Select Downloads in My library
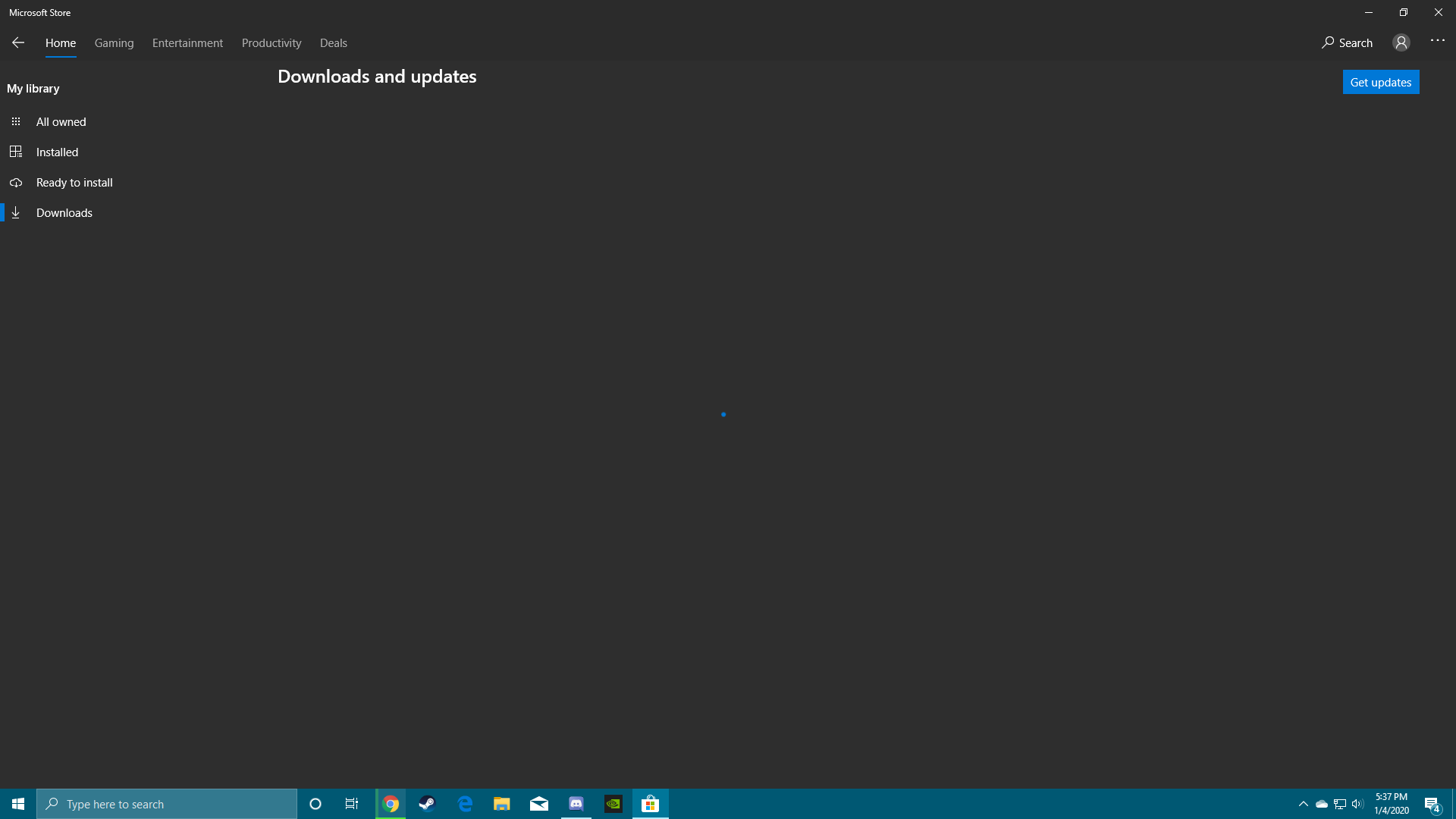The height and width of the screenshot is (819, 1456). (x=64, y=212)
